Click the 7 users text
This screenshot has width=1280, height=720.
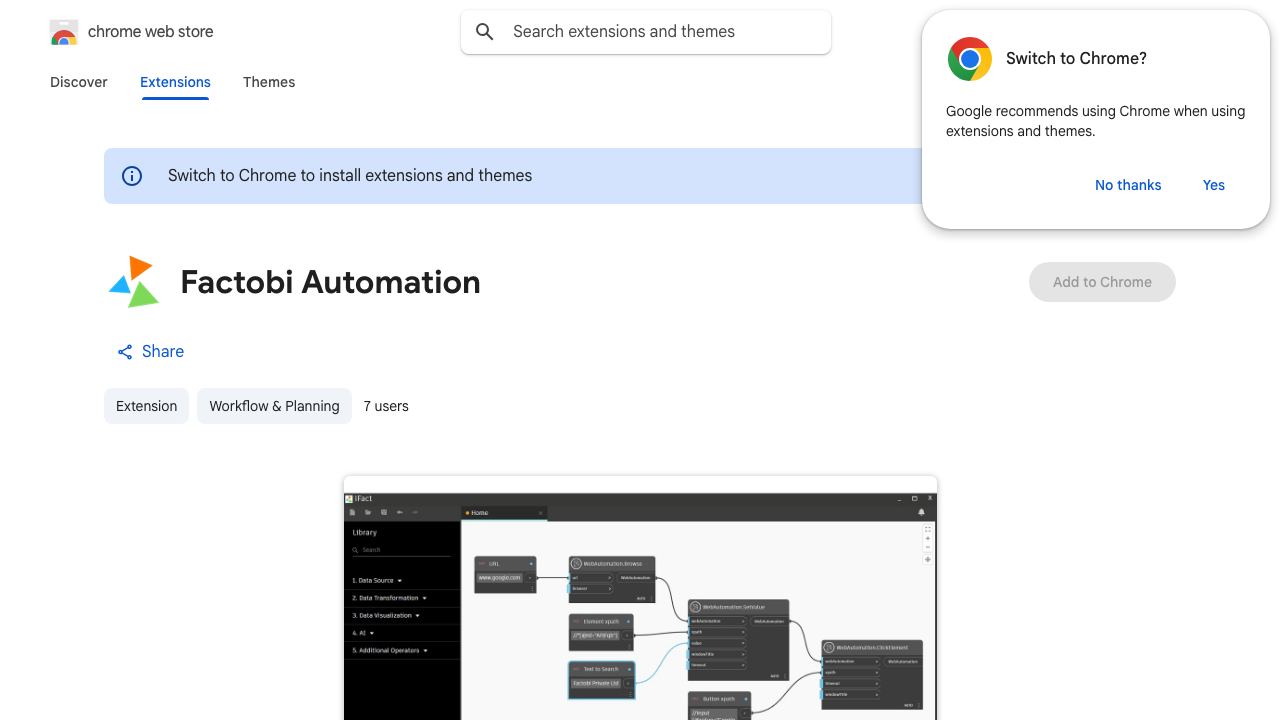click(x=386, y=406)
